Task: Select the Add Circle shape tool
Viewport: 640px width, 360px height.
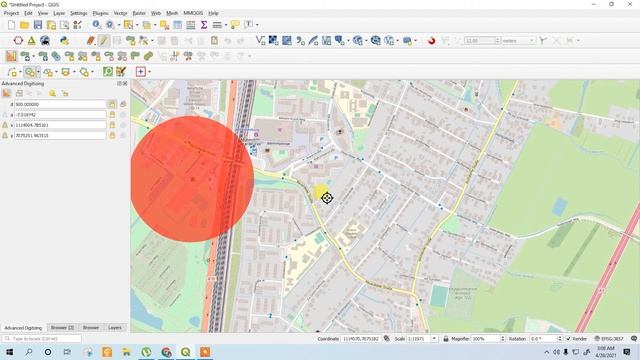Action: tap(29, 72)
